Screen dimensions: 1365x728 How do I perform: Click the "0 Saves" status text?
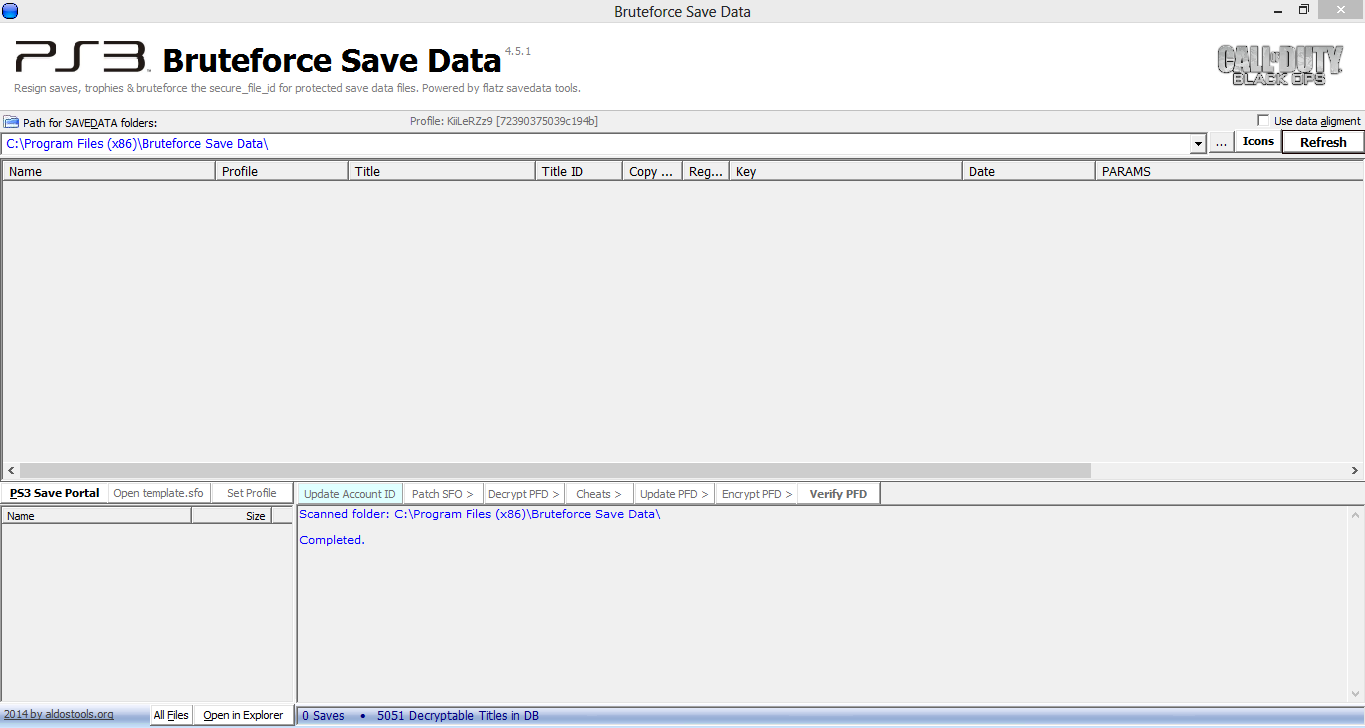pyautogui.click(x=323, y=716)
